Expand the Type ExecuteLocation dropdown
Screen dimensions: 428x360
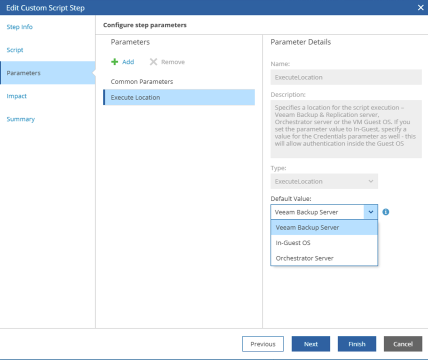[x=371, y=181]
